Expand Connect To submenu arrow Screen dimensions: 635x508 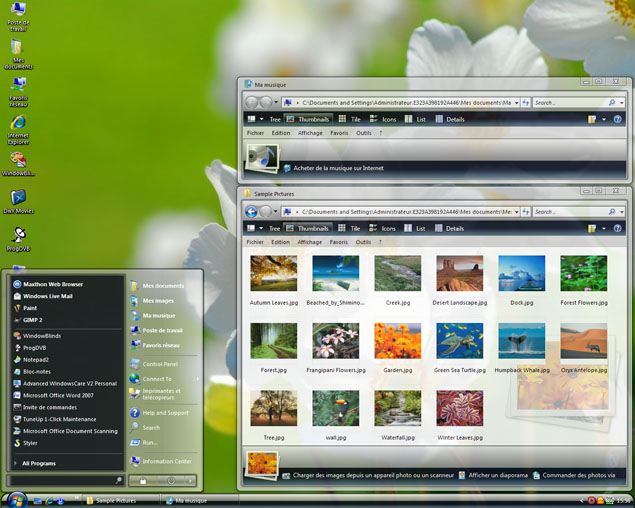(x=198, y=379)
